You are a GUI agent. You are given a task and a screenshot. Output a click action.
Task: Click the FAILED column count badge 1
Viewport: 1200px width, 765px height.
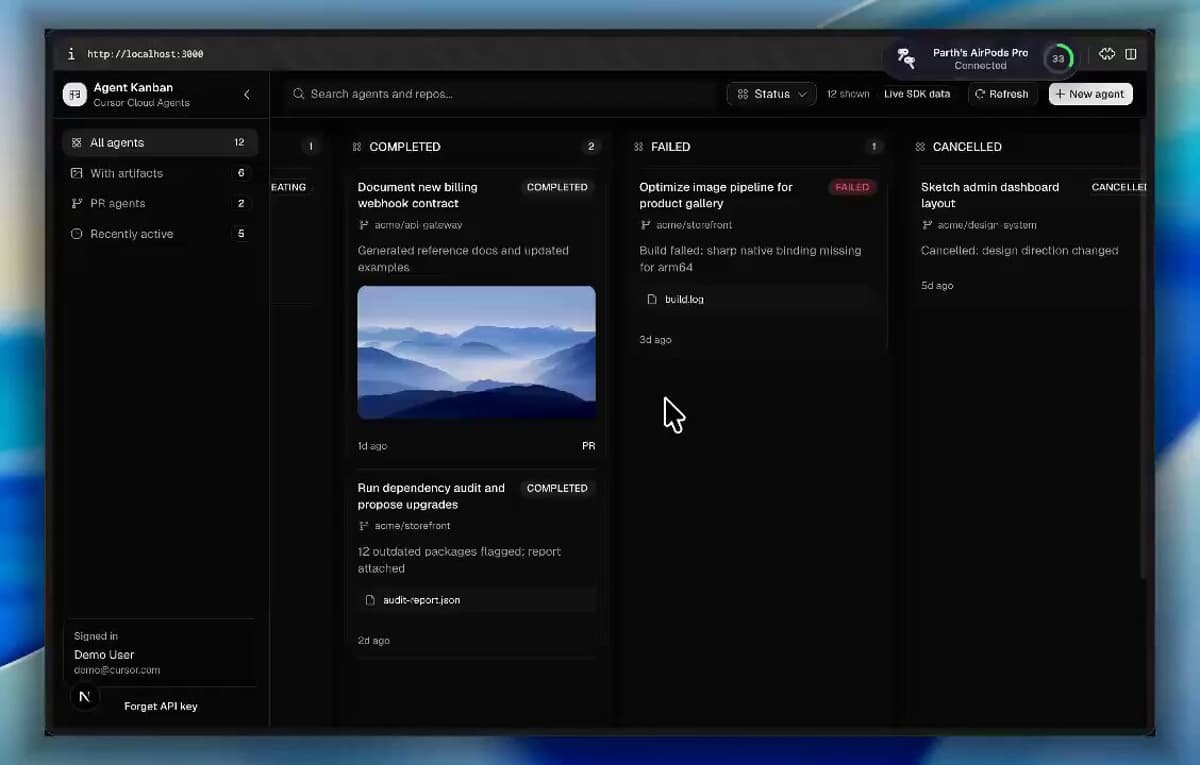click(873, 147)
